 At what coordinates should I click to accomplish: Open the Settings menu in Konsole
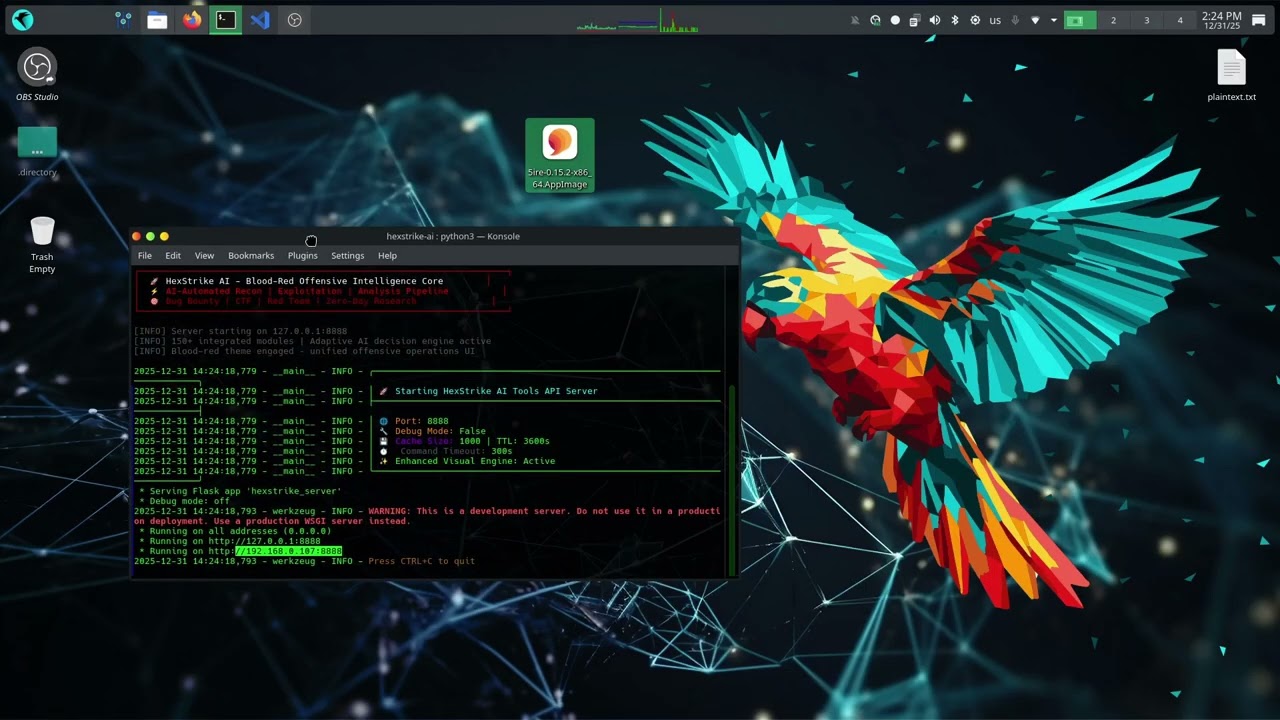pos(348,256)
